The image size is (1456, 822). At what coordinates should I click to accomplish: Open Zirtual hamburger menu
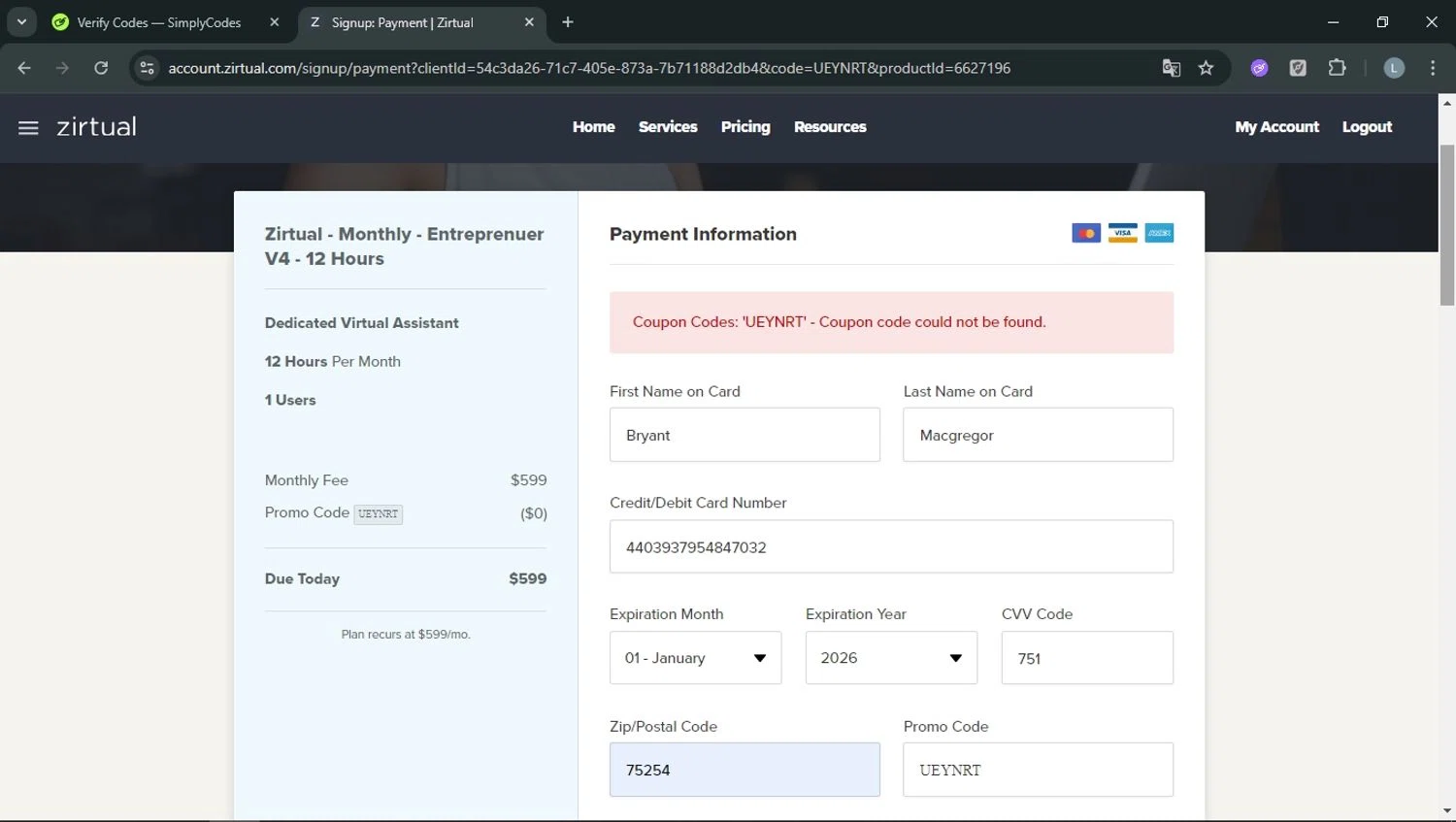(x=28, y=128)
